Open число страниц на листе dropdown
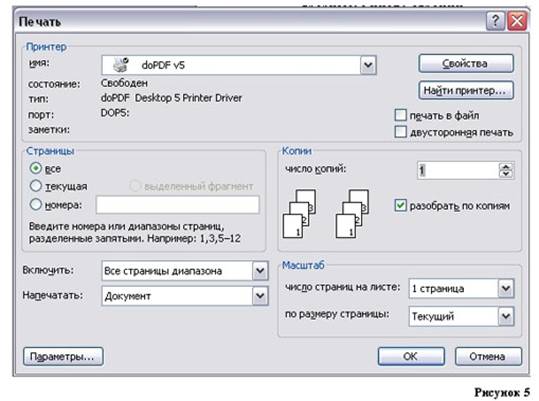 tap(506, 288)
